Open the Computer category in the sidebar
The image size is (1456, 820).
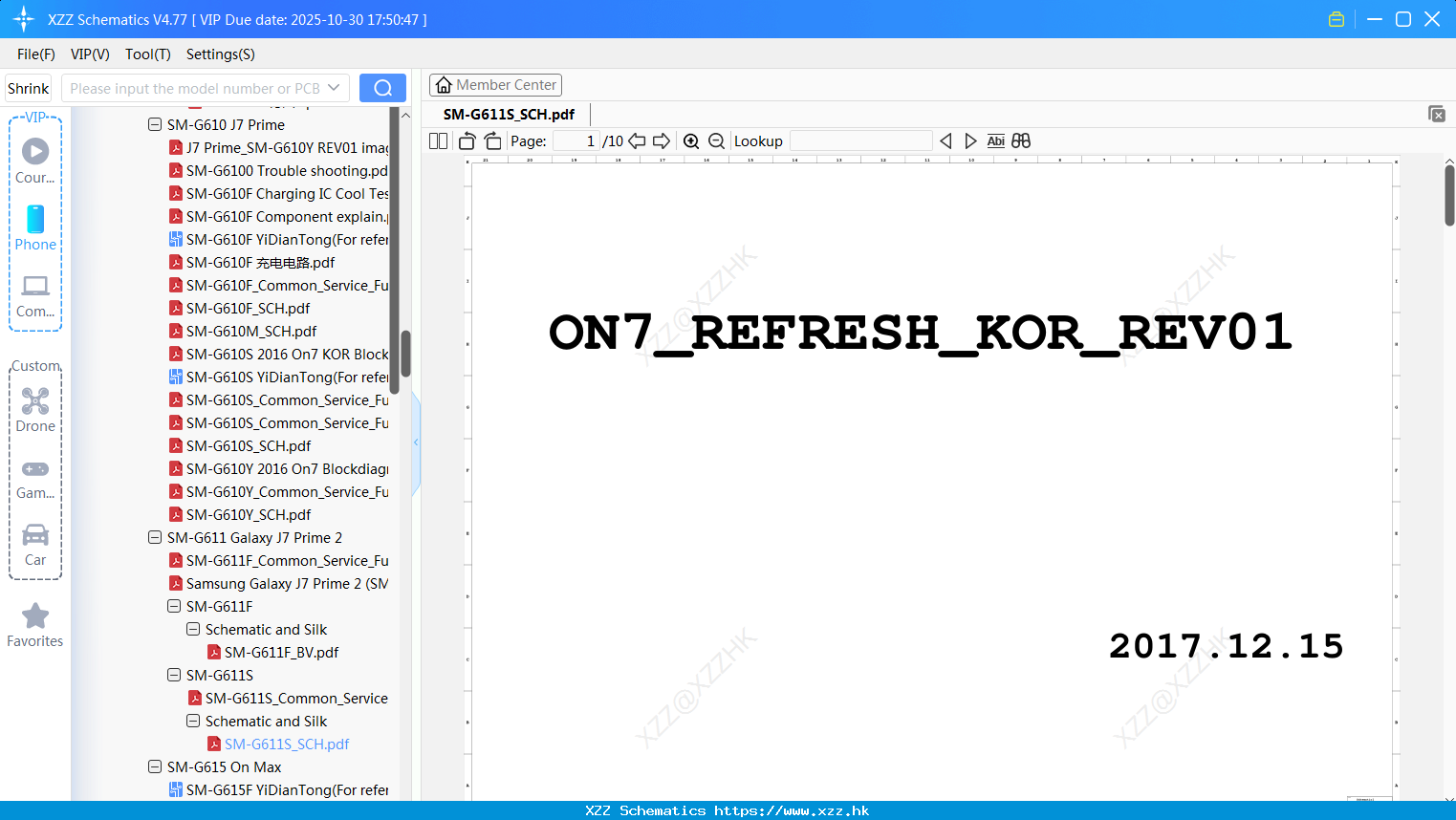click(35, 295)
